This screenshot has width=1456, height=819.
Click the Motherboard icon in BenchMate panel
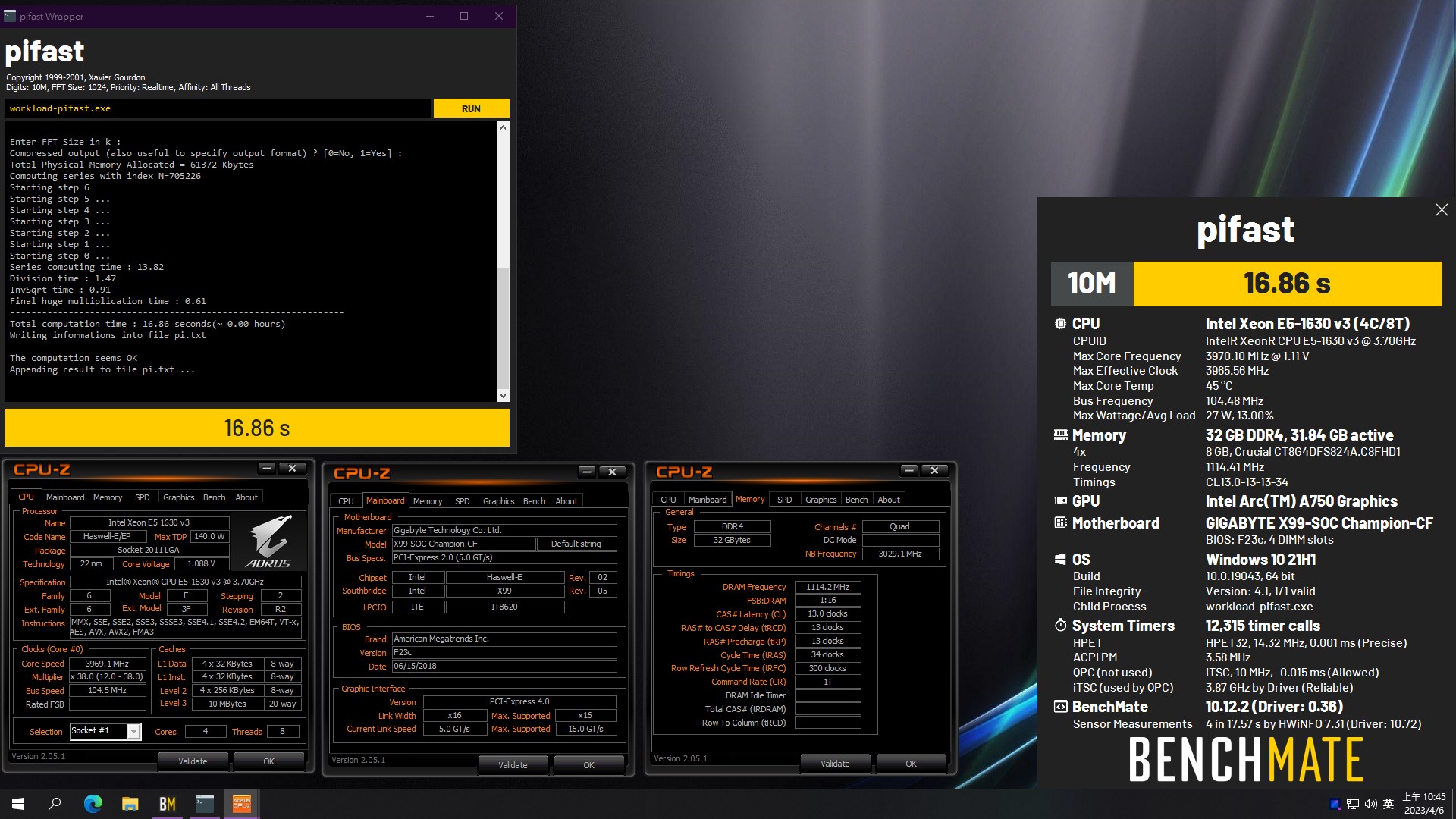pyautogui.click(x=1060, y=523)
